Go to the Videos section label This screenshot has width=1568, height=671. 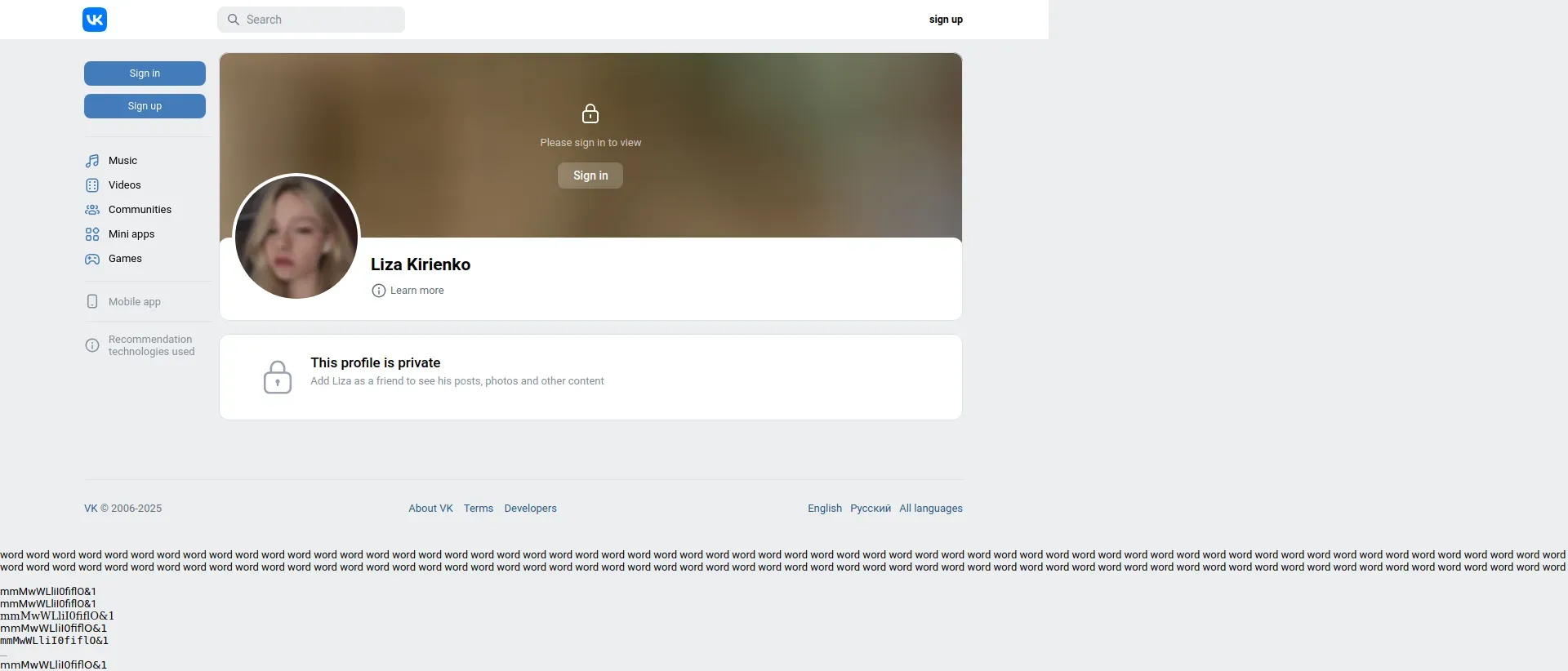(x=124, y=185)
